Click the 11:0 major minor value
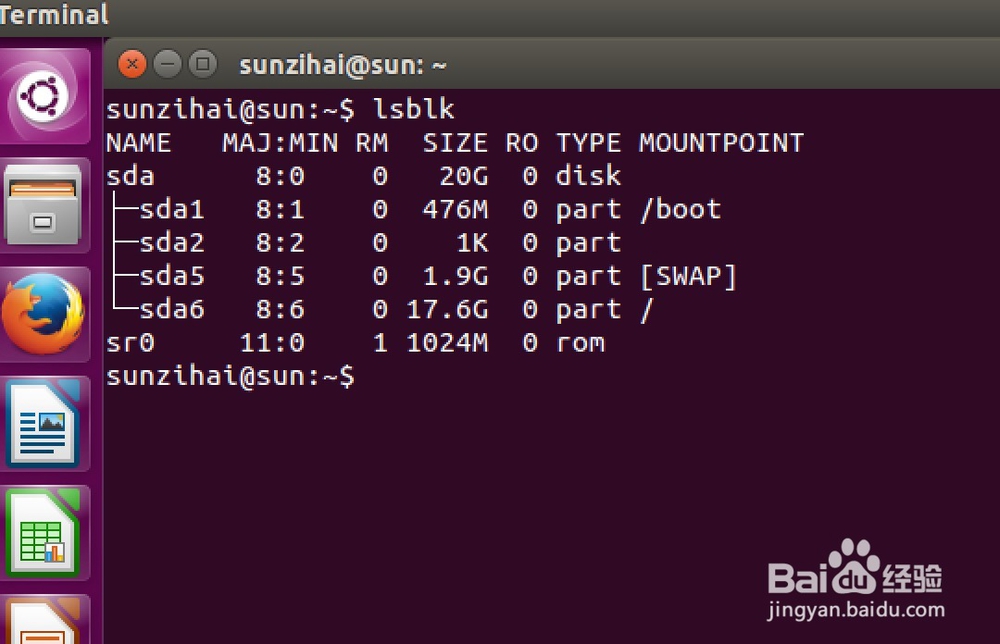Viewport: 1000px width, 644px height. 272,343
